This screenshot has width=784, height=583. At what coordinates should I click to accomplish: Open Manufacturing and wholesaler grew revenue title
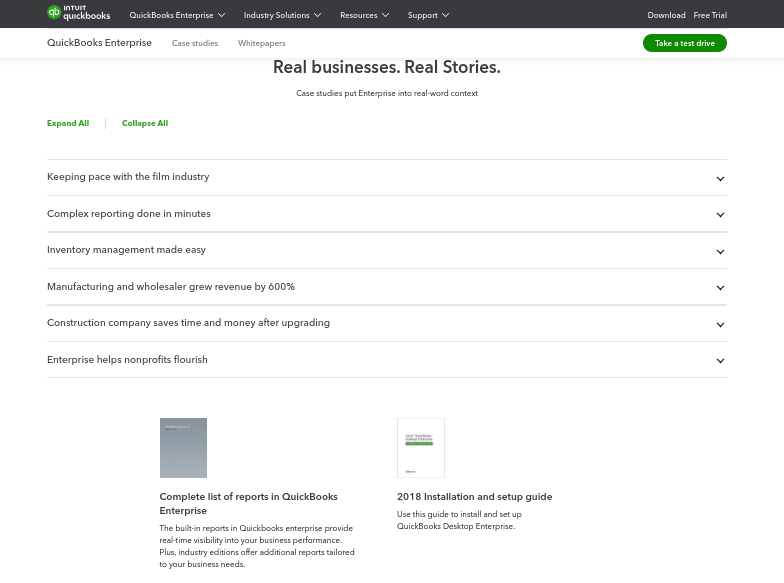click(170, 287)
